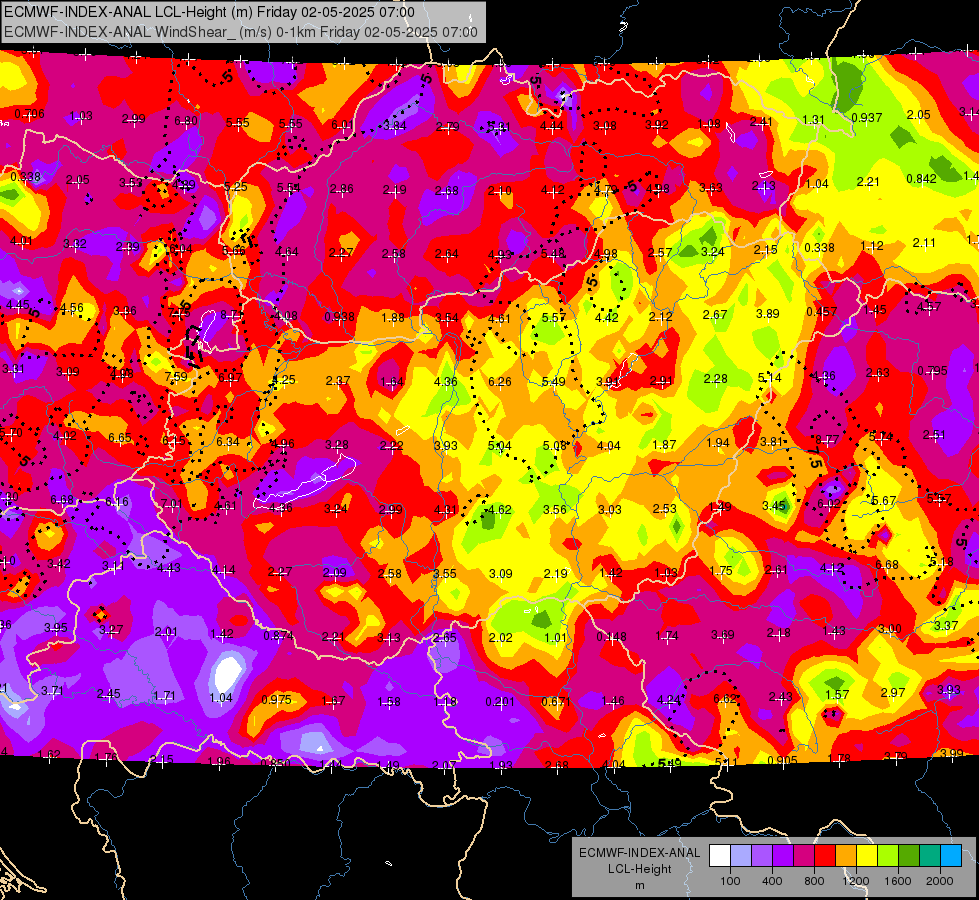Click legend scale label 2000

click(940, 881)
